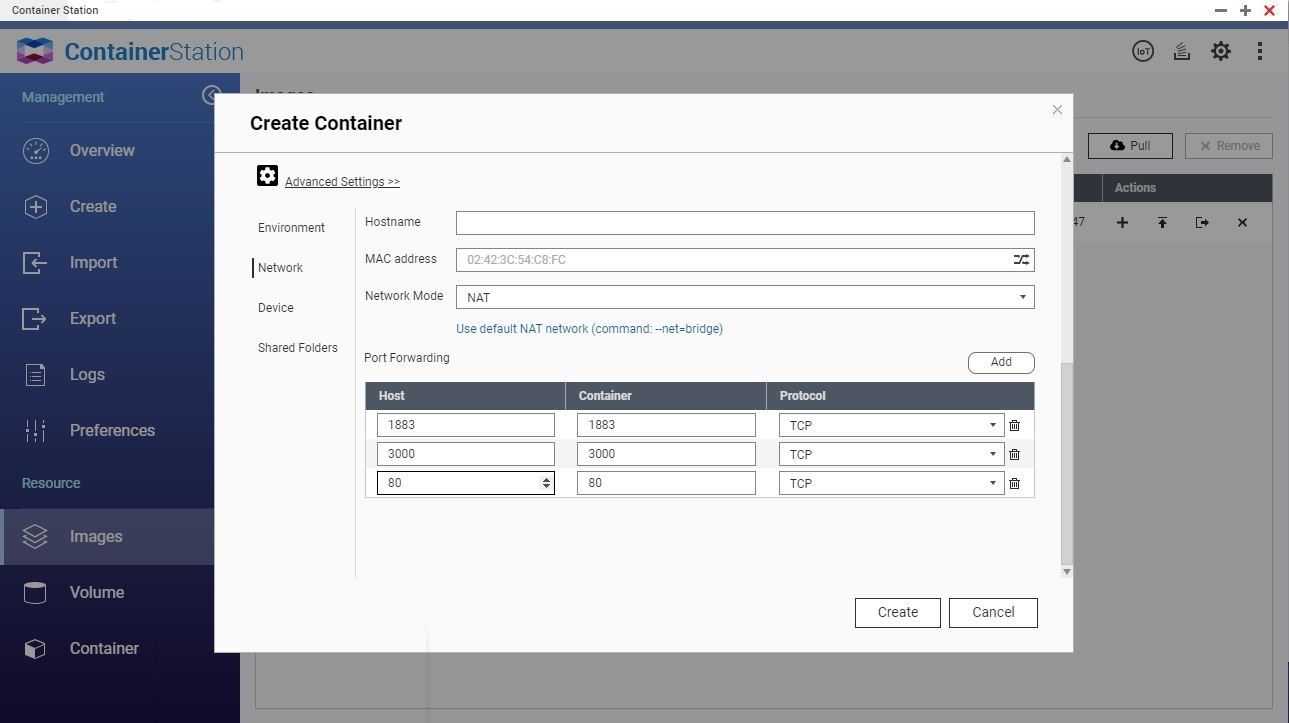Switch to the Environment settings tab
Viewport: 1289px width, 723px height.
(x=291, y=228)
